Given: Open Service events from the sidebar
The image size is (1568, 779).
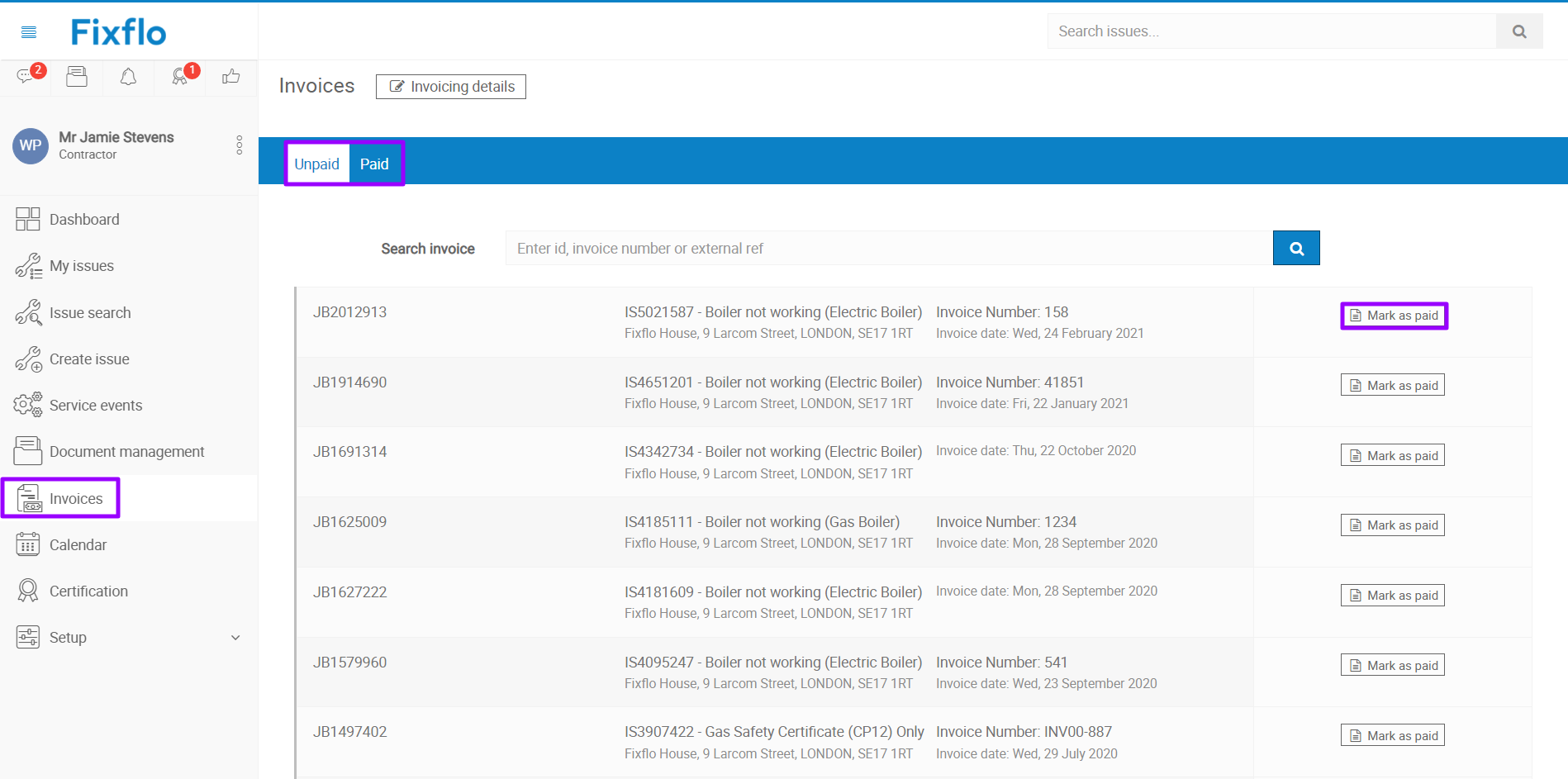Looking at the screenshot, I should coord(97,405).
